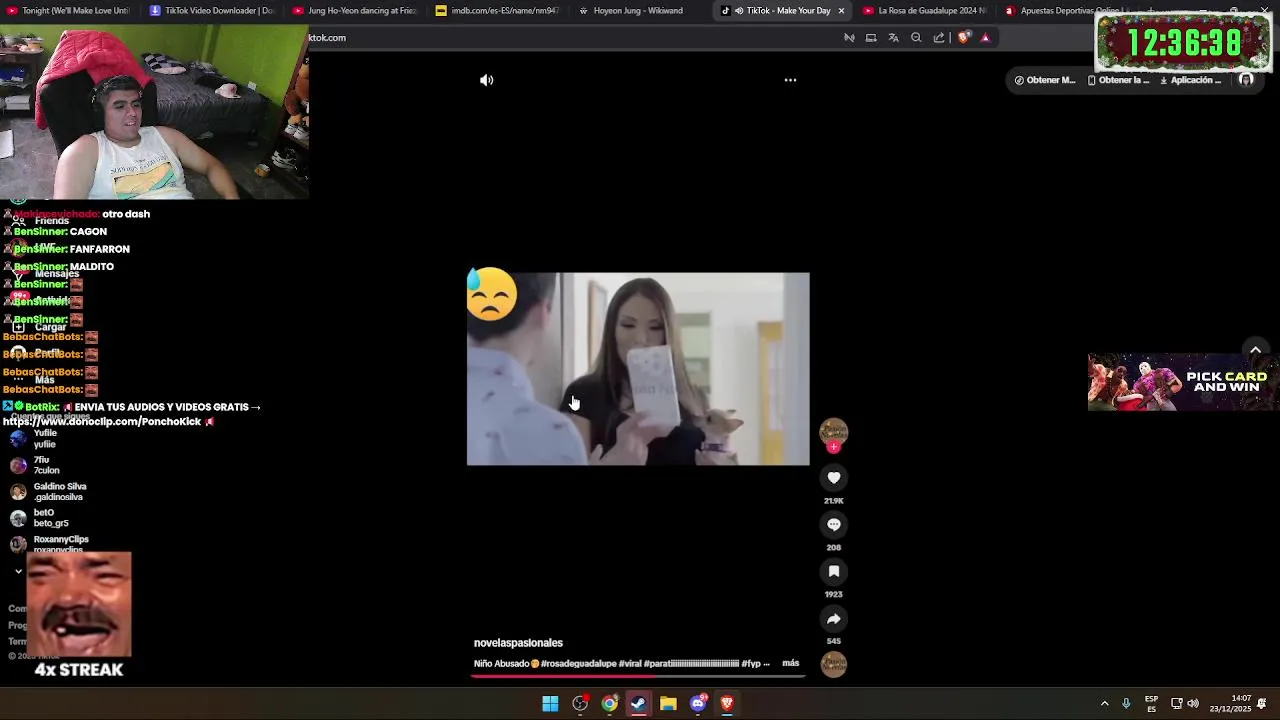Mute the TikTok tab via its speaker icon
This screenshot has height=720, width=1280.
point(738,11)
